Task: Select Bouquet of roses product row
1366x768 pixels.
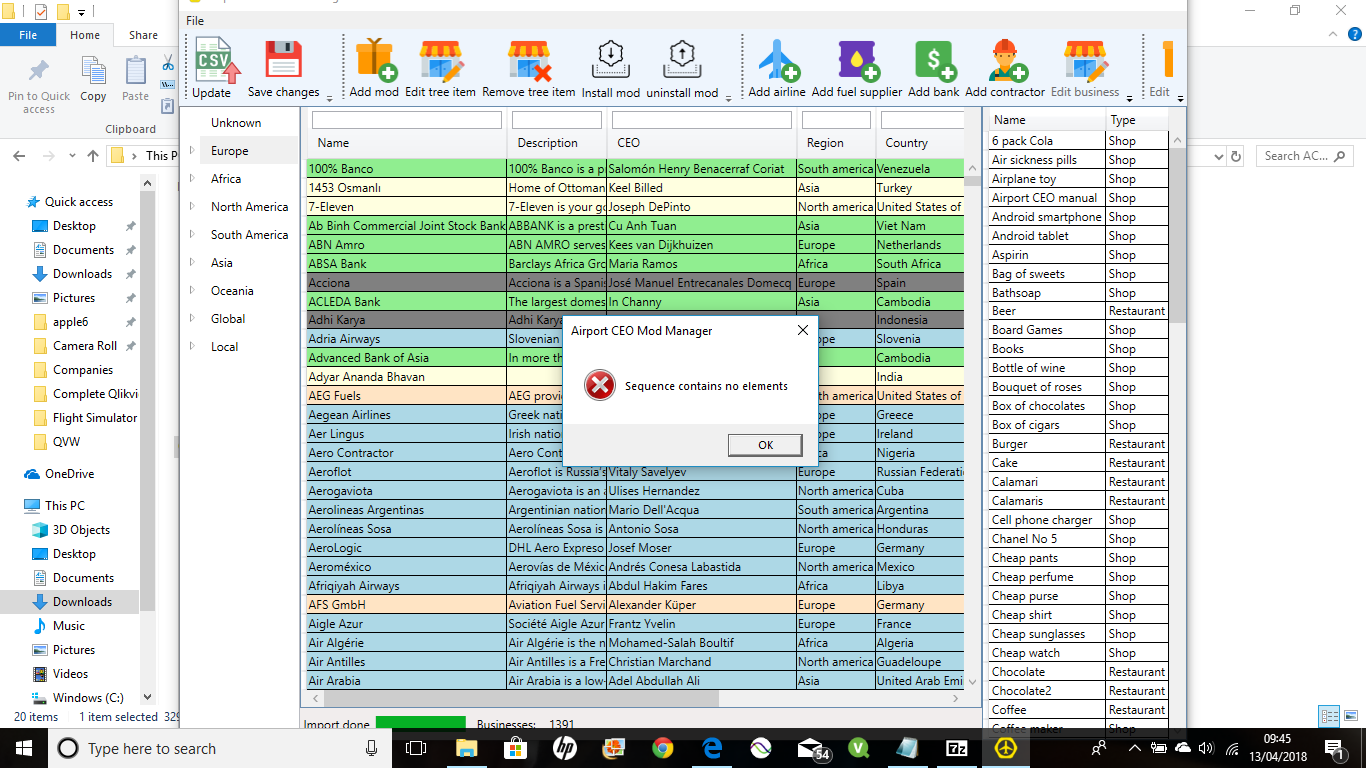Action: click(x=1078, y=387)
